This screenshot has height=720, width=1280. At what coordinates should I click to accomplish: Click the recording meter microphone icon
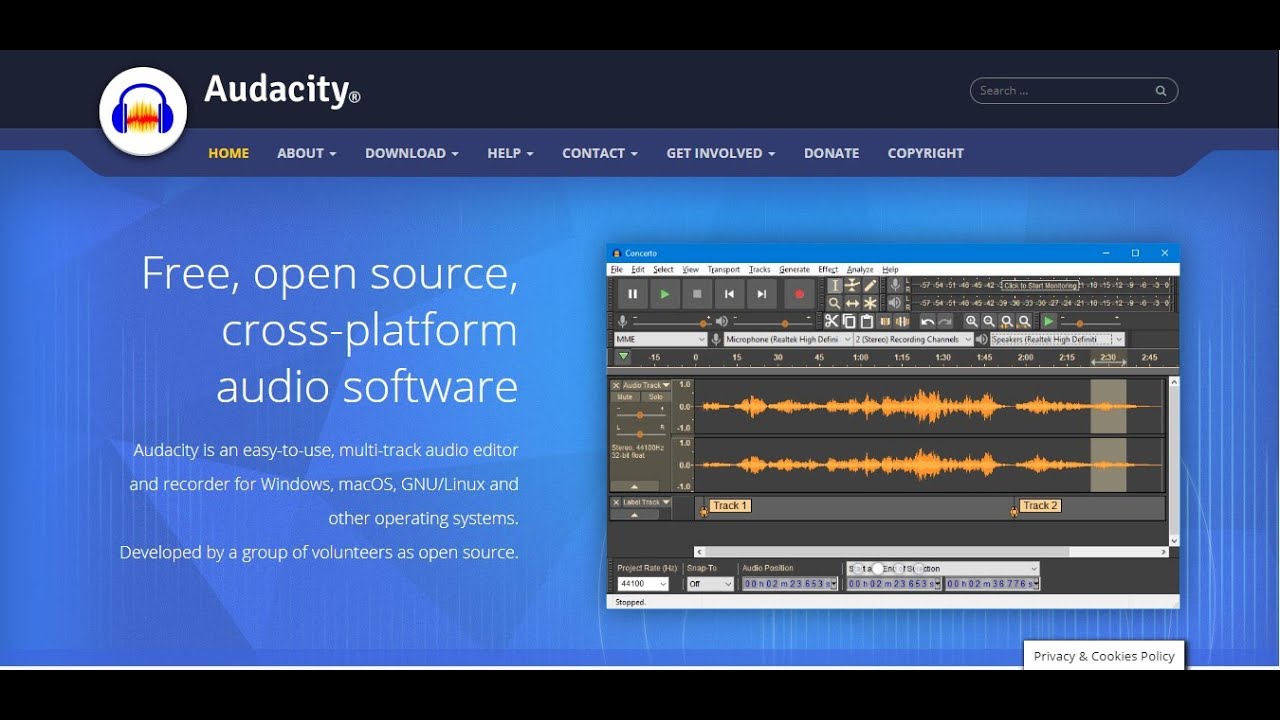coord(895,285)
